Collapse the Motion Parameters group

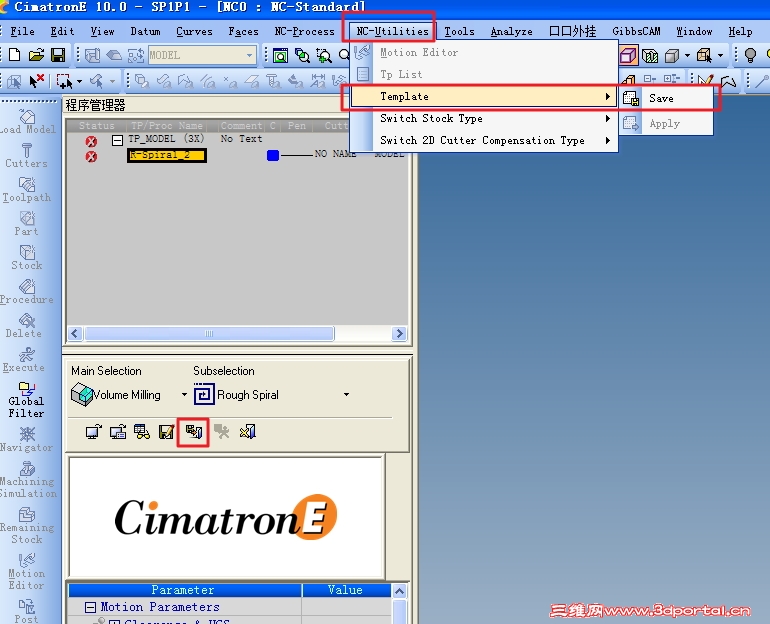point(90,607)
